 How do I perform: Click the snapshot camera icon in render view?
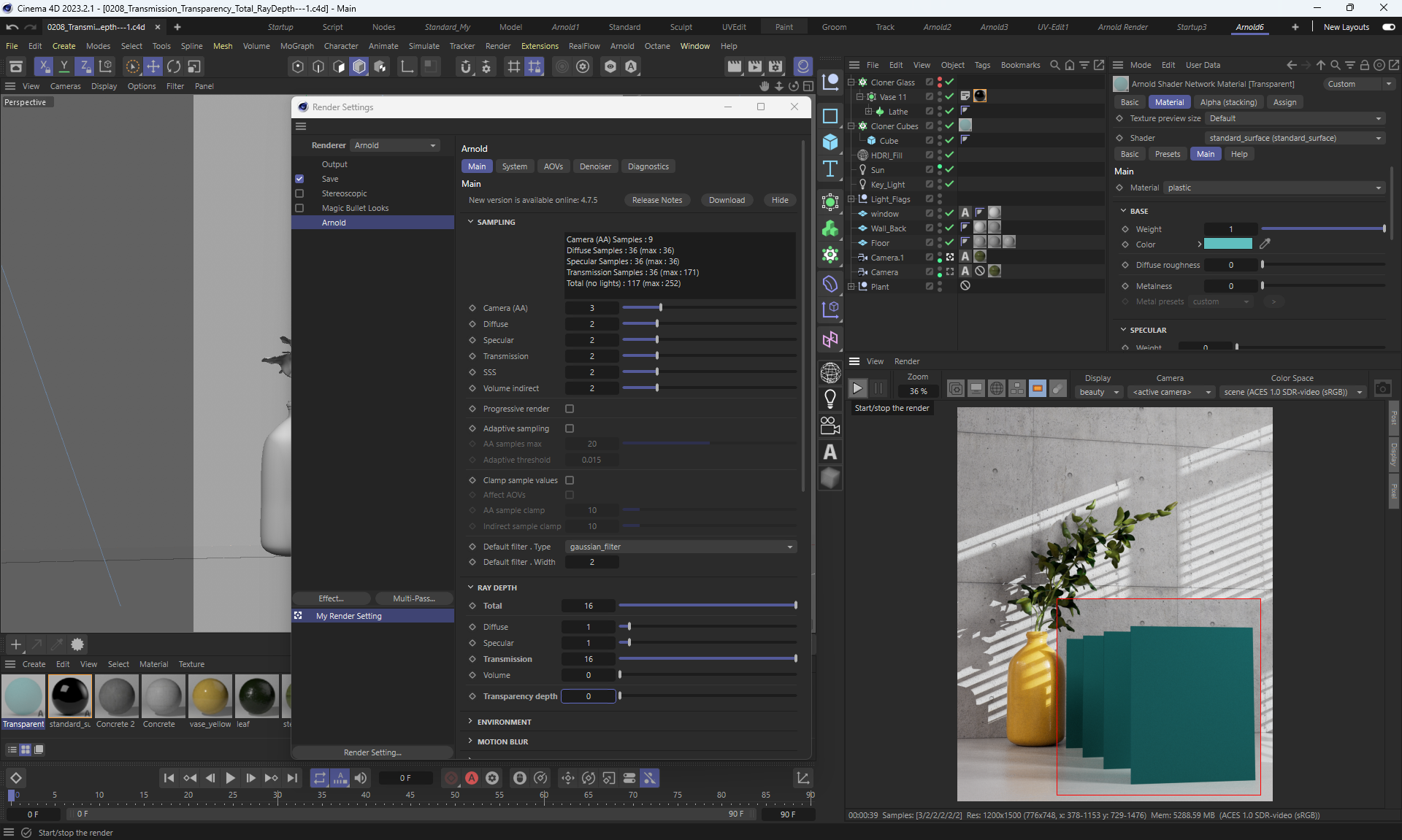[x=1382, y=388]
